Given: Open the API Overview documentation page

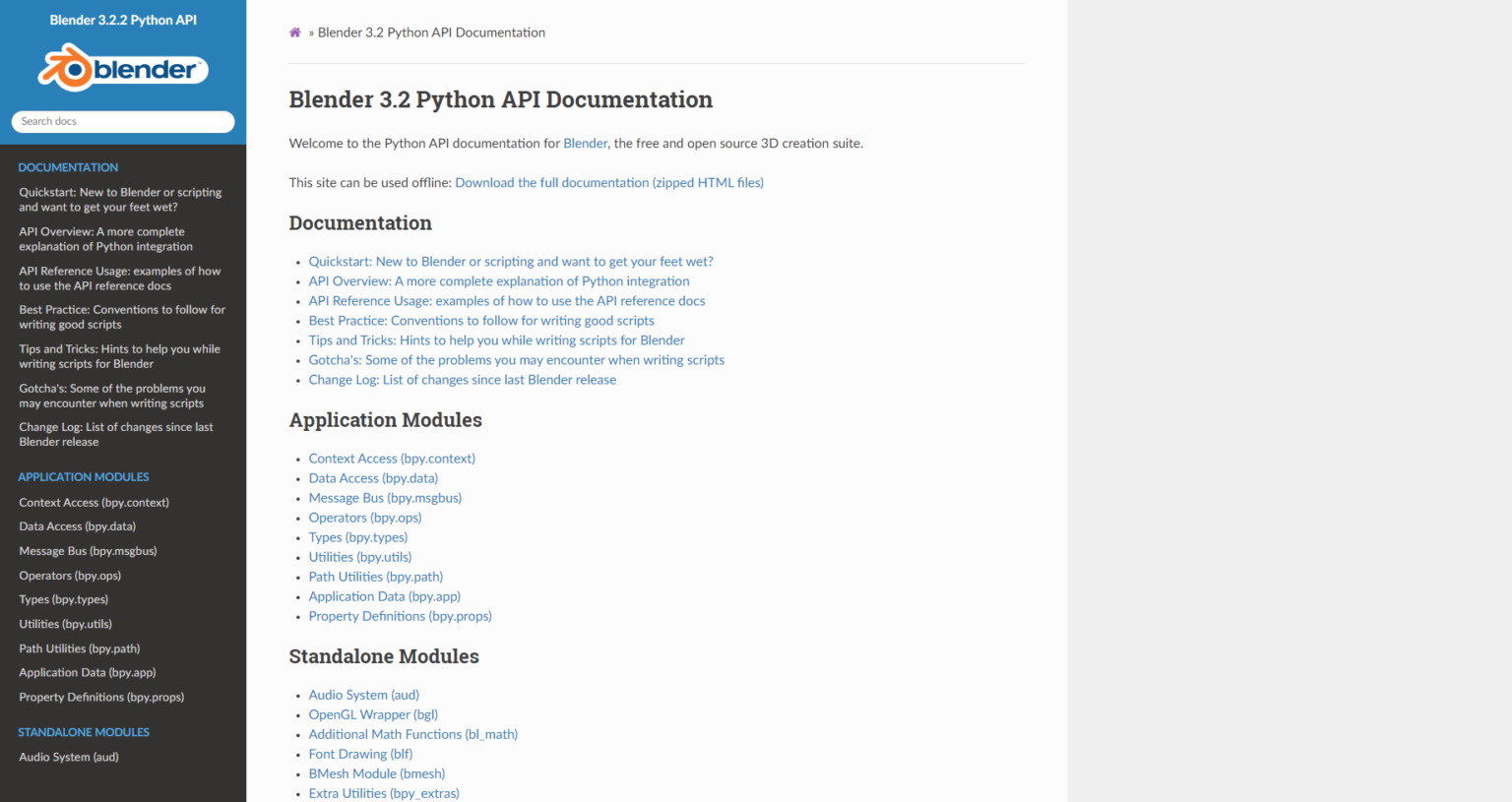Looking at the screenshot, I should click(x=498, y=280).
